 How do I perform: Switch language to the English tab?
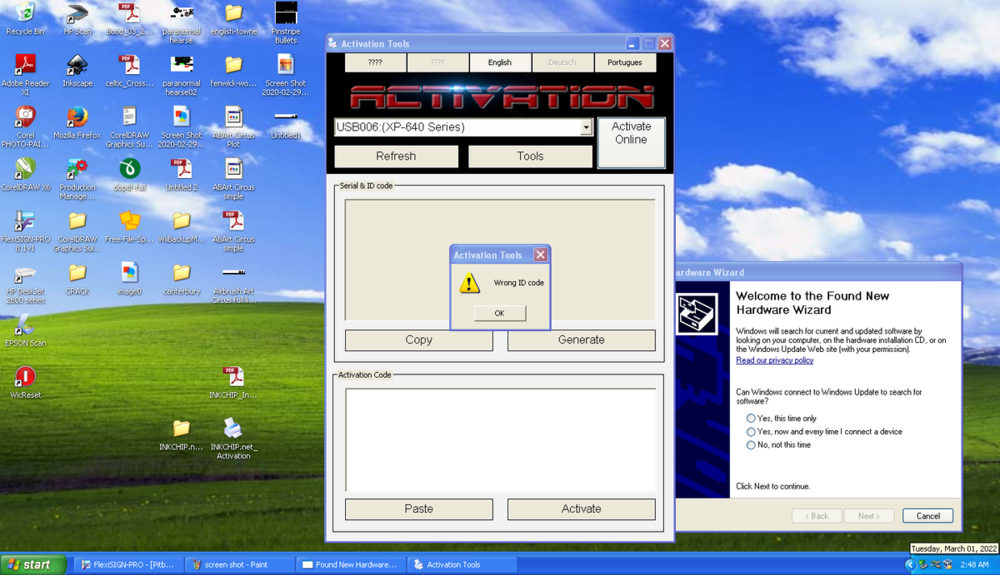pos(499,62)
